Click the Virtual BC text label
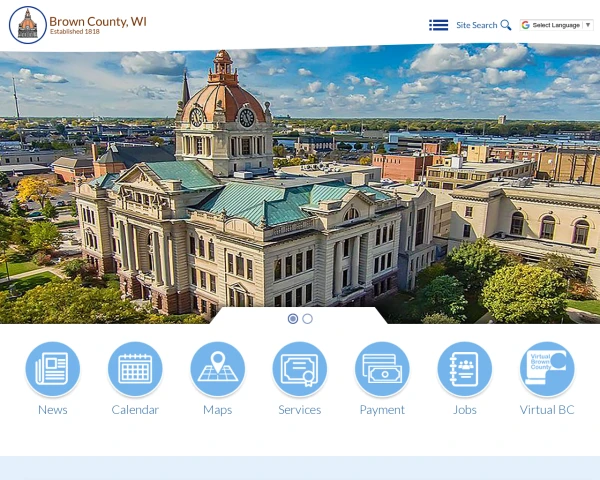 tap(547, 410)
